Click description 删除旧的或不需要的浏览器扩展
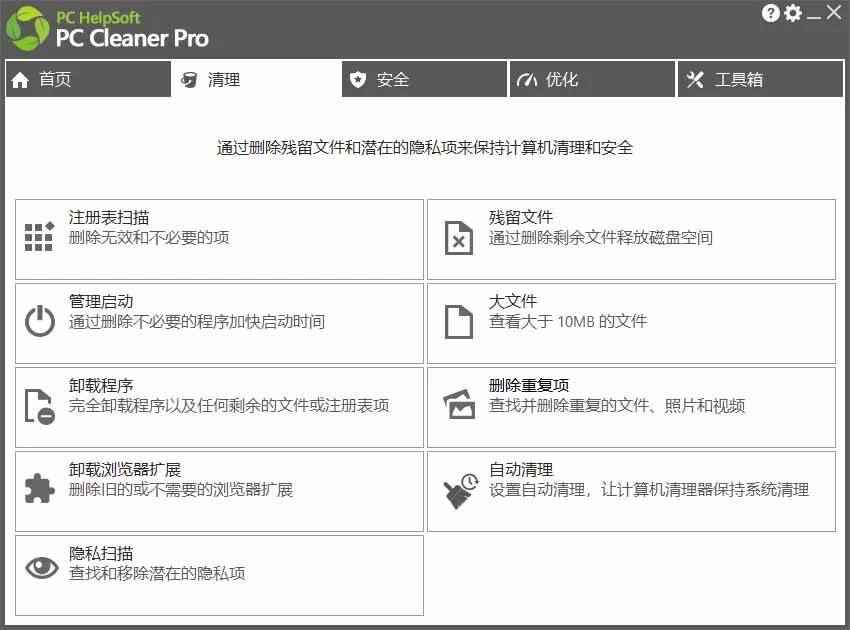The image size is (850, 630). 181,490
